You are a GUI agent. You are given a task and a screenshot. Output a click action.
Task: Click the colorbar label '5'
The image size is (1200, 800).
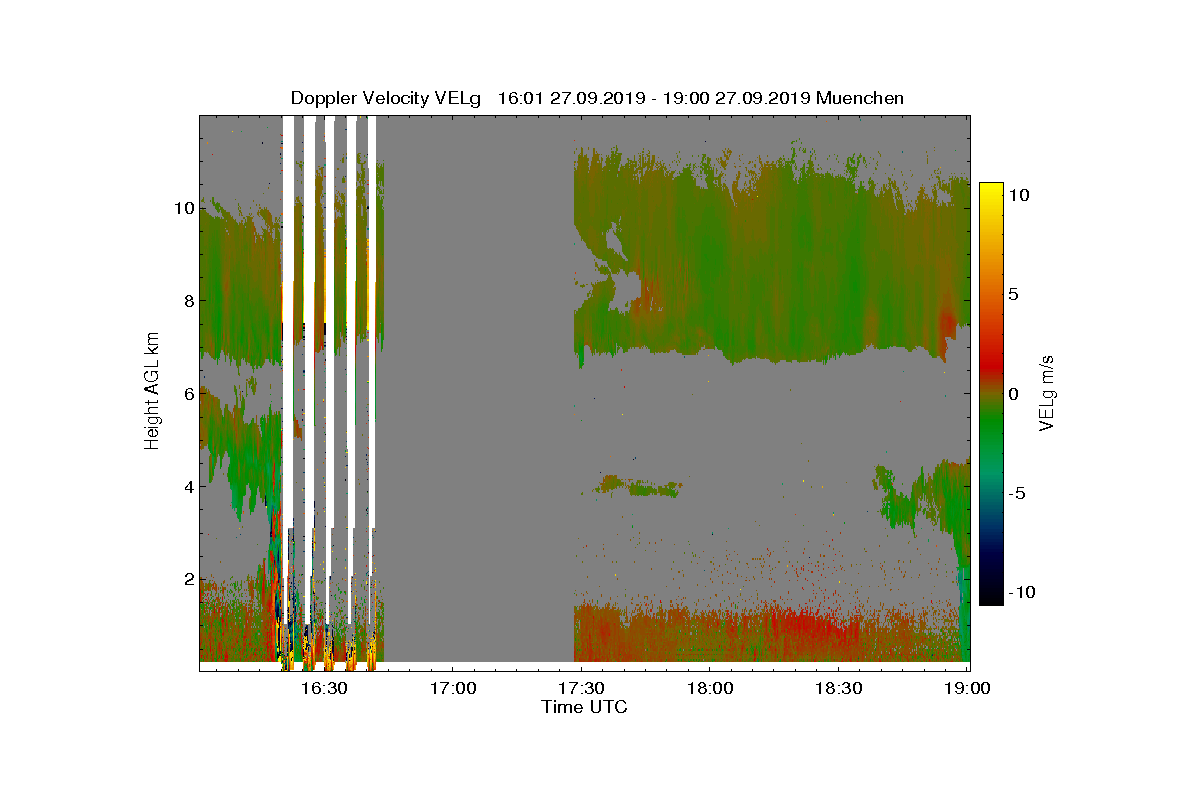tap(1014, 295)
